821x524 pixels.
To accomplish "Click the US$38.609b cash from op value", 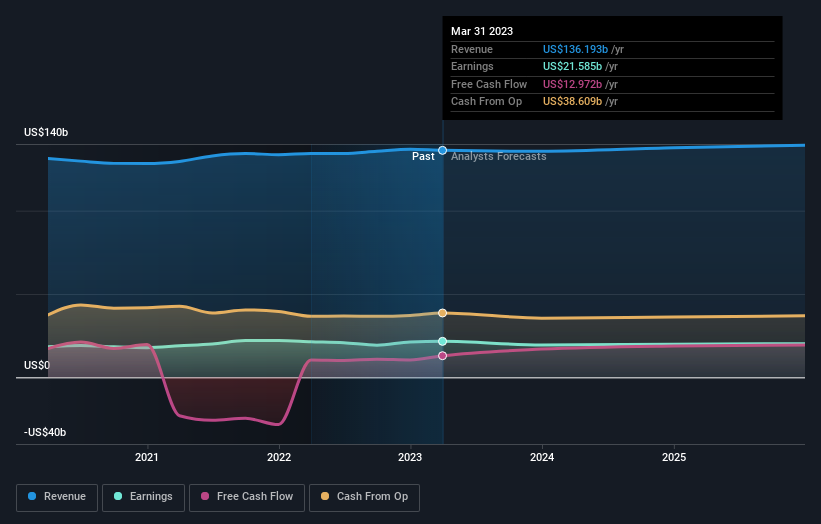I will tap(572, 102).
